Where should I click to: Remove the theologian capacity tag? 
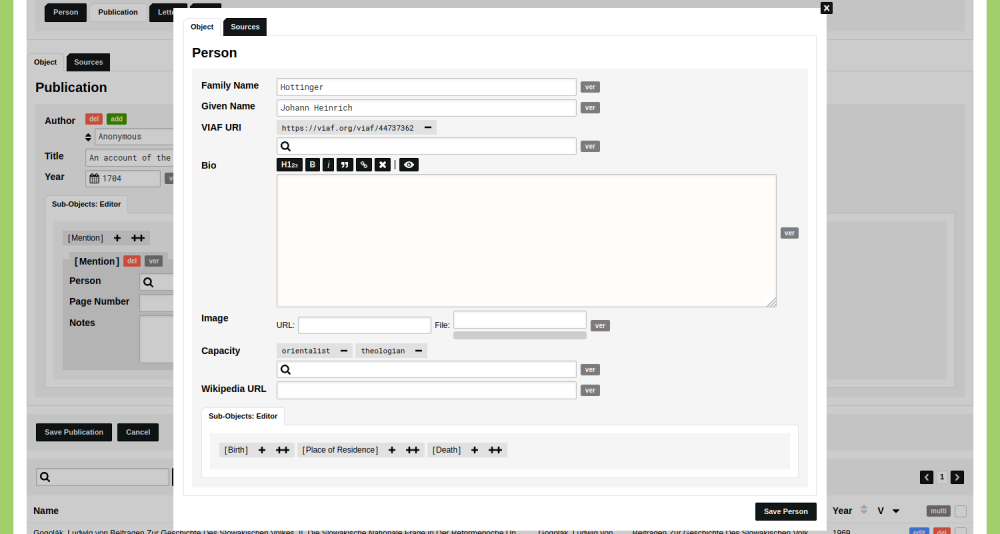(x=418, y=351)
